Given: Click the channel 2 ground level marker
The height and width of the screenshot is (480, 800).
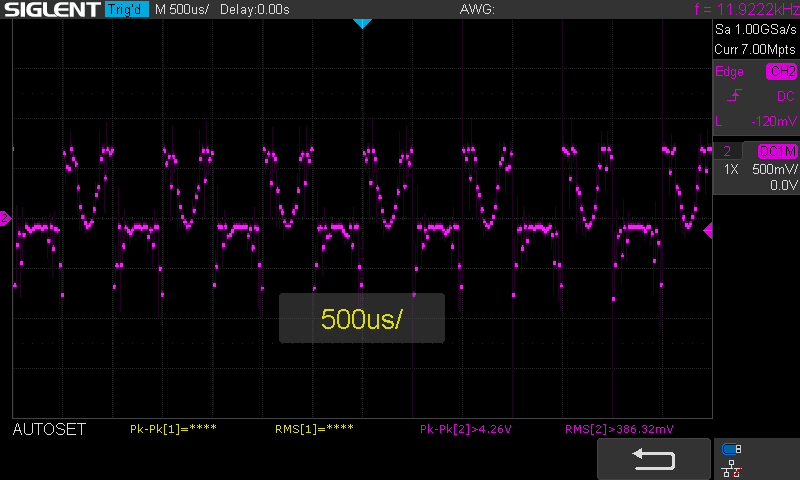Looking at the screenshot, I should pyautogui.click(x=5, y=218).
